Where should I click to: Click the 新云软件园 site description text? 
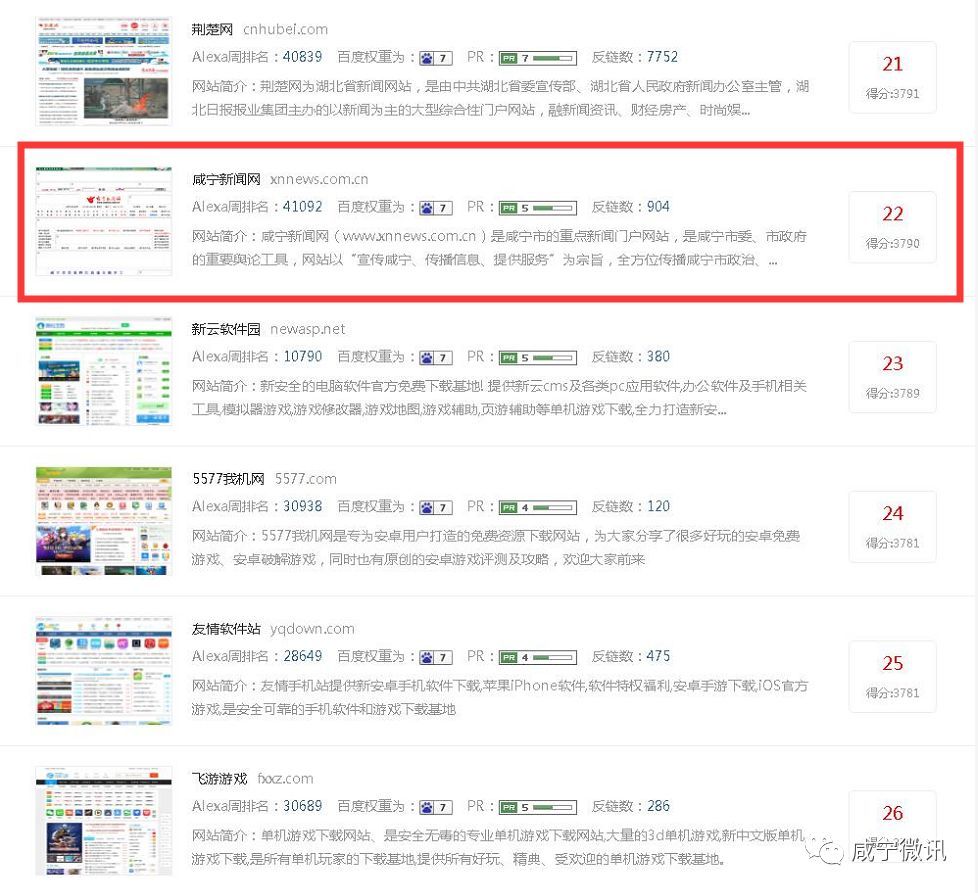[x=499, y=397]
